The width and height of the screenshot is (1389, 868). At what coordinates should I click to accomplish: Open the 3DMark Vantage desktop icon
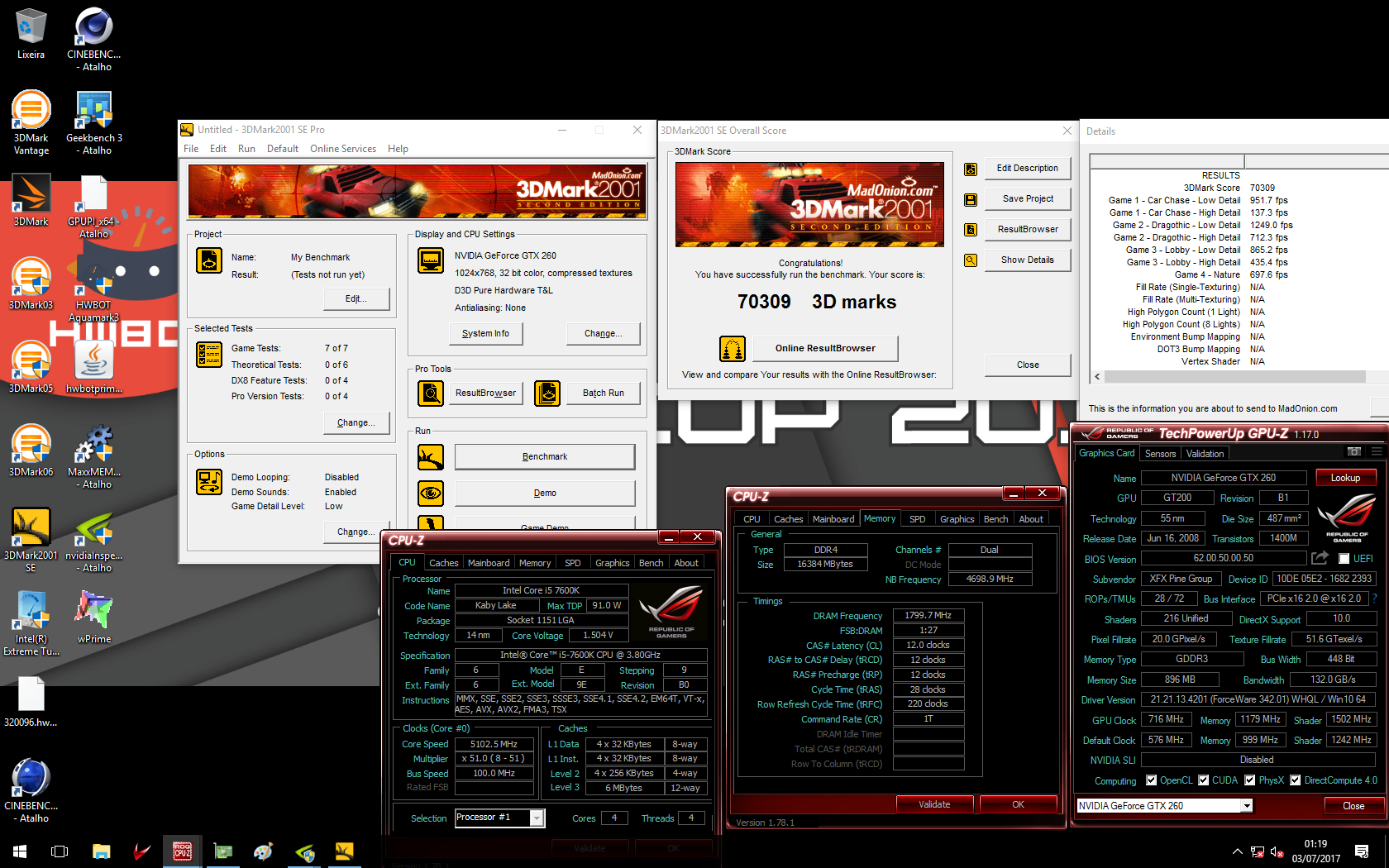(x=31, y=122)
